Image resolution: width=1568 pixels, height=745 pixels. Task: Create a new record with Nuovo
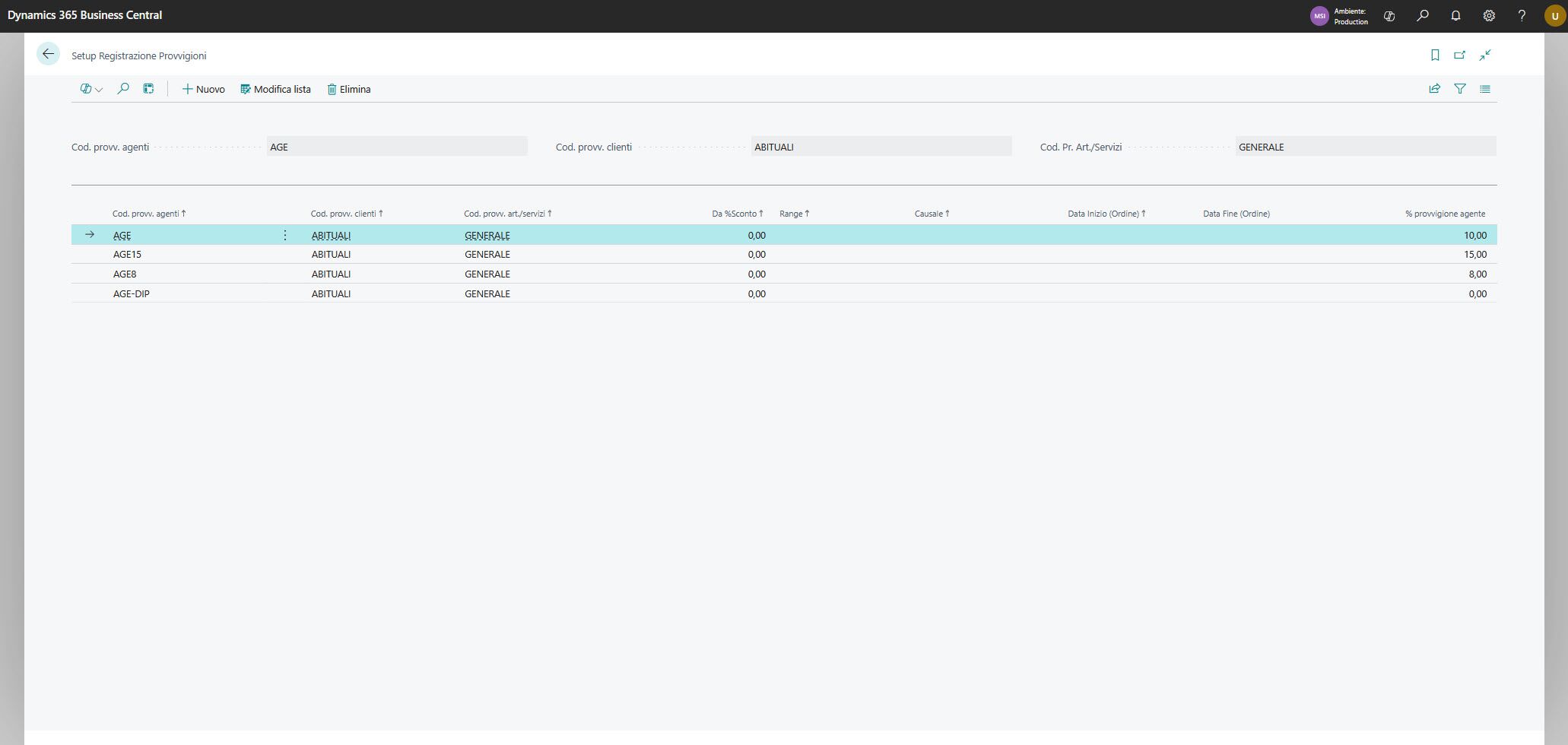[203, 89]
